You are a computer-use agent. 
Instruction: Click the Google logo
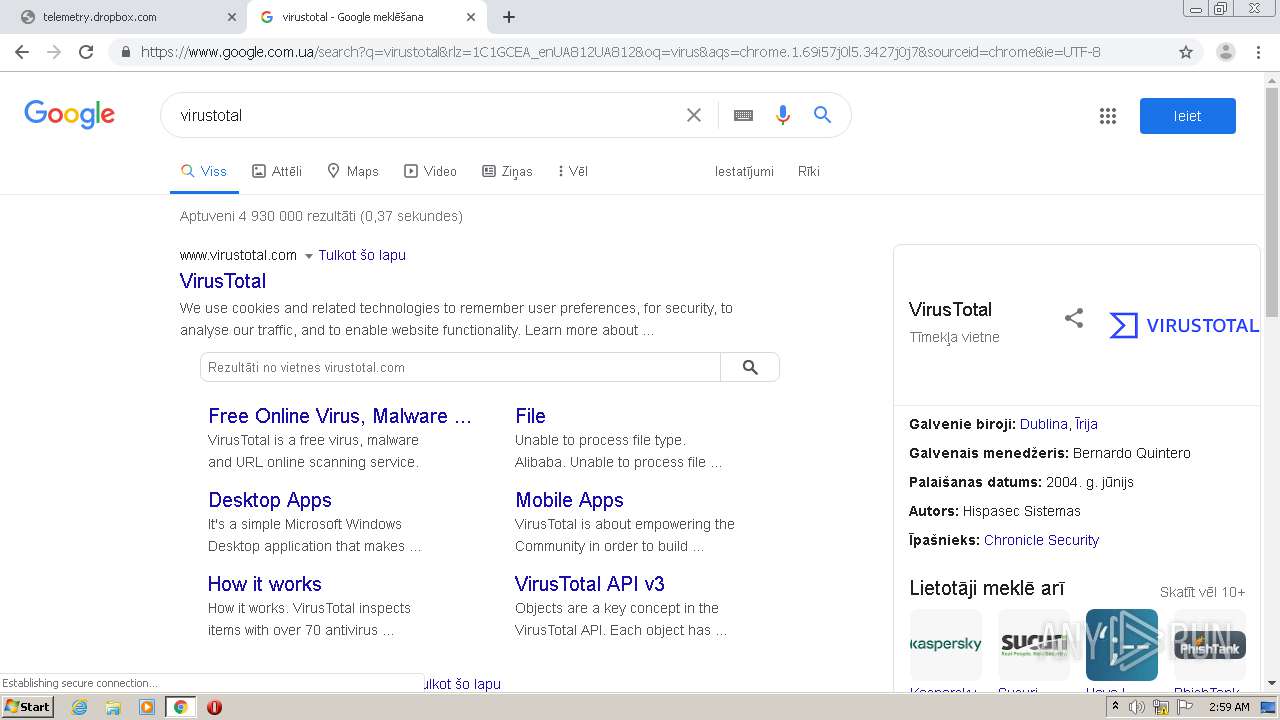click(70, 114)
